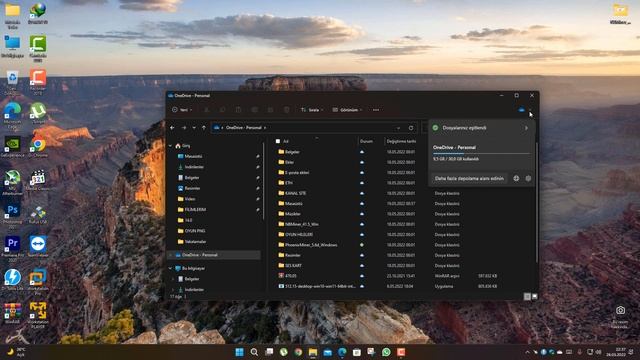Open the Görünüm view dropdown

tap(347, 110)
